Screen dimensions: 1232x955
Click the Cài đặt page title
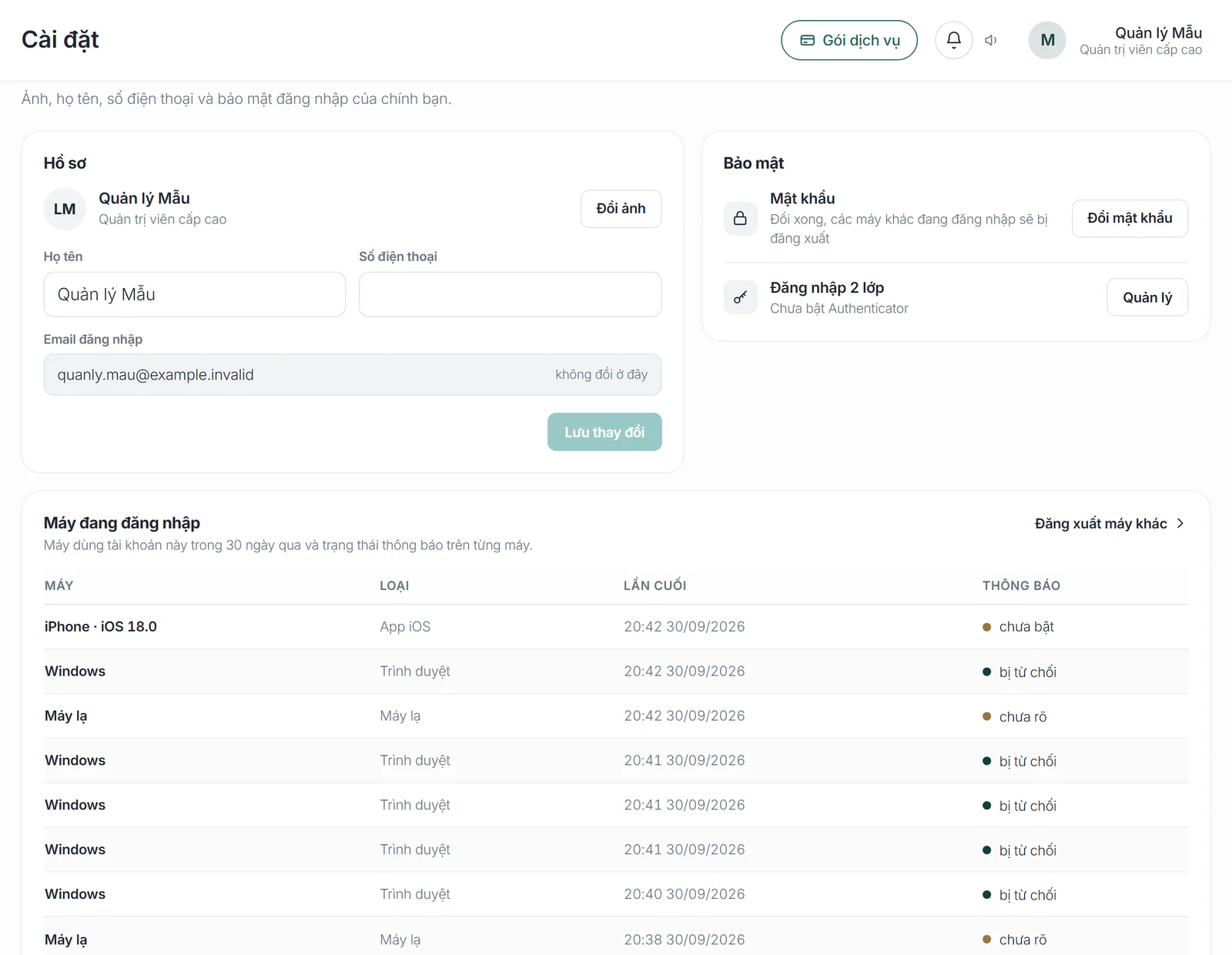(60, 39)
